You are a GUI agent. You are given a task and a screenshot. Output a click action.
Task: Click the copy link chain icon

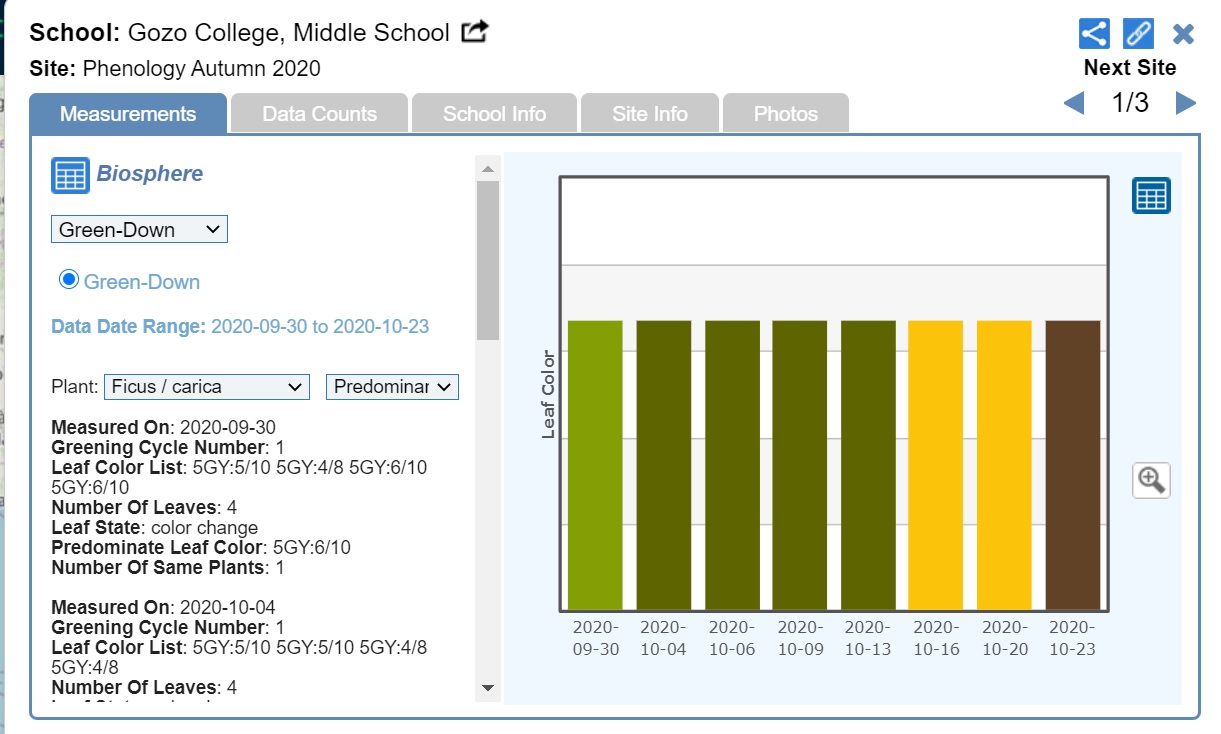[x=1138, y=33]
